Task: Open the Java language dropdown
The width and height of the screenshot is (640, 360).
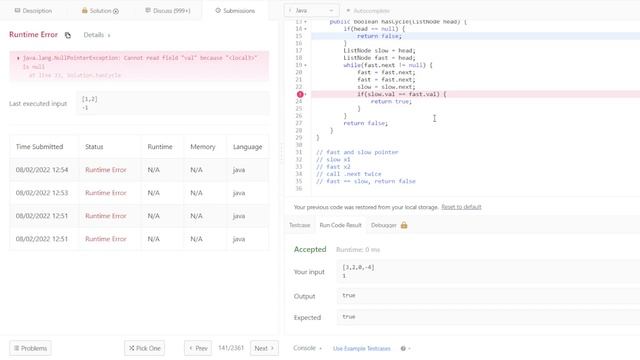Action: point(311,11)
